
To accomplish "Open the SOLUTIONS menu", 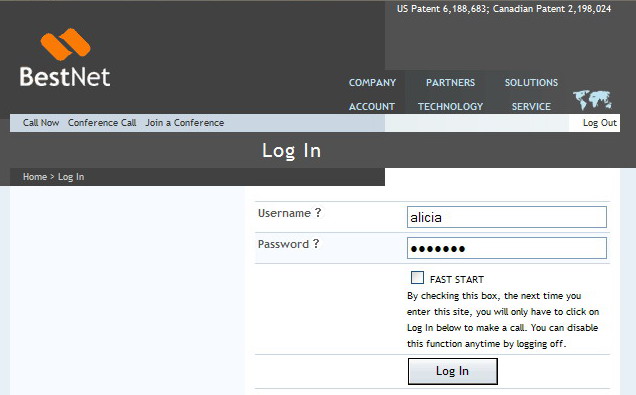I will [x=531, y=83].
